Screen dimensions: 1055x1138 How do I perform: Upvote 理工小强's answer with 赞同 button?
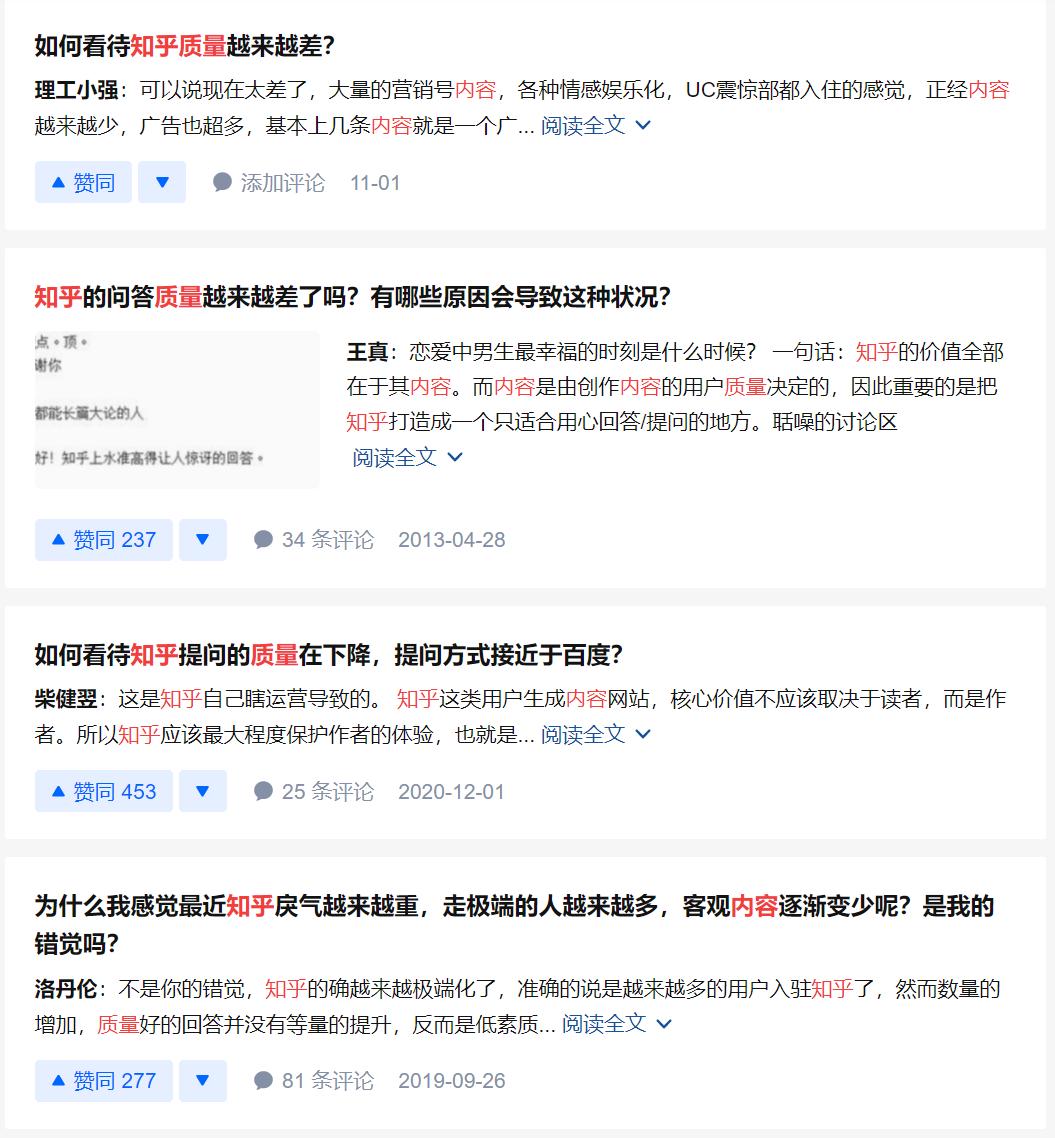(83, 182)
